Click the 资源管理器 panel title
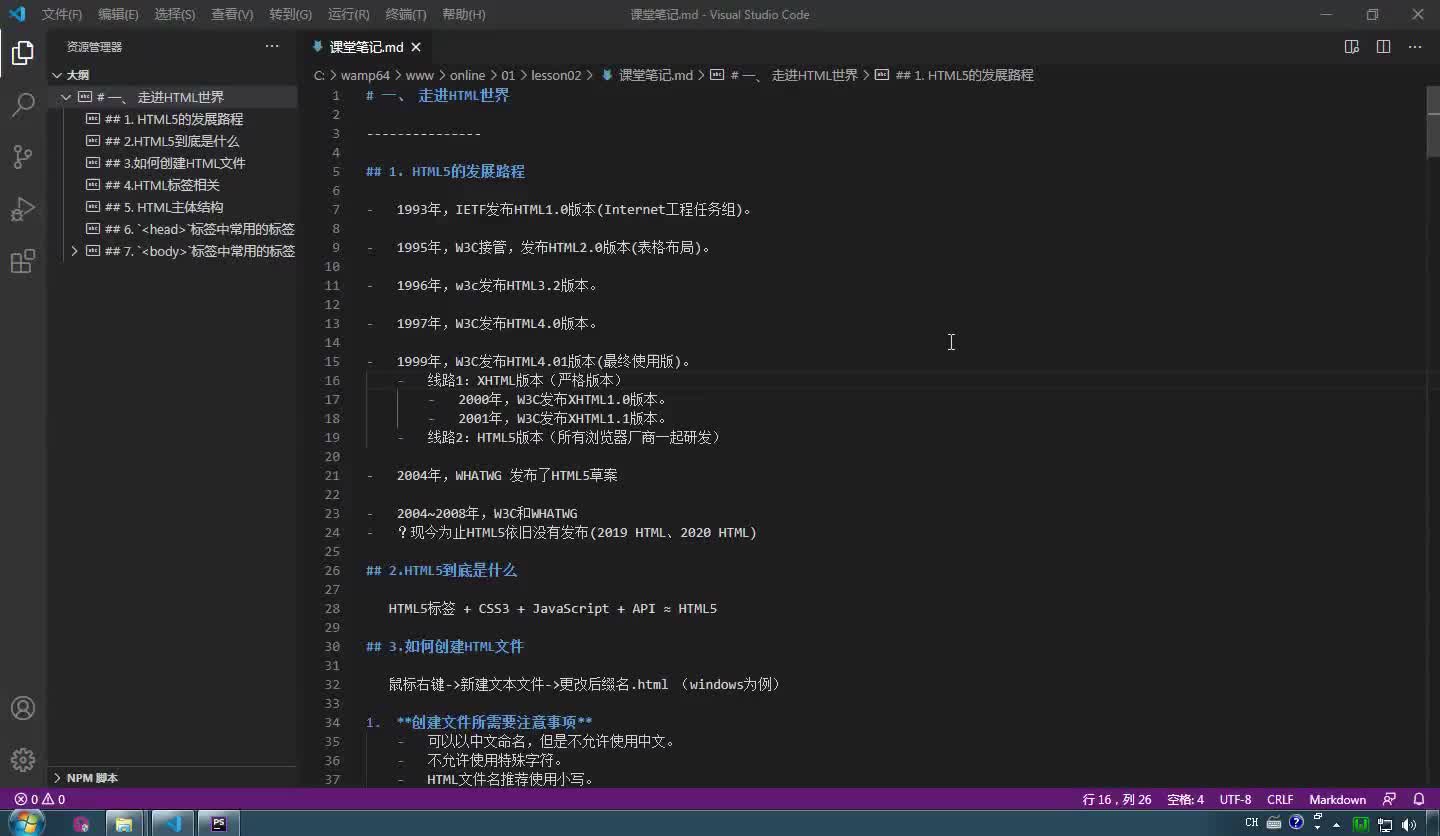The height and width of the screenshot is (836, 1440). click(94, 47)
